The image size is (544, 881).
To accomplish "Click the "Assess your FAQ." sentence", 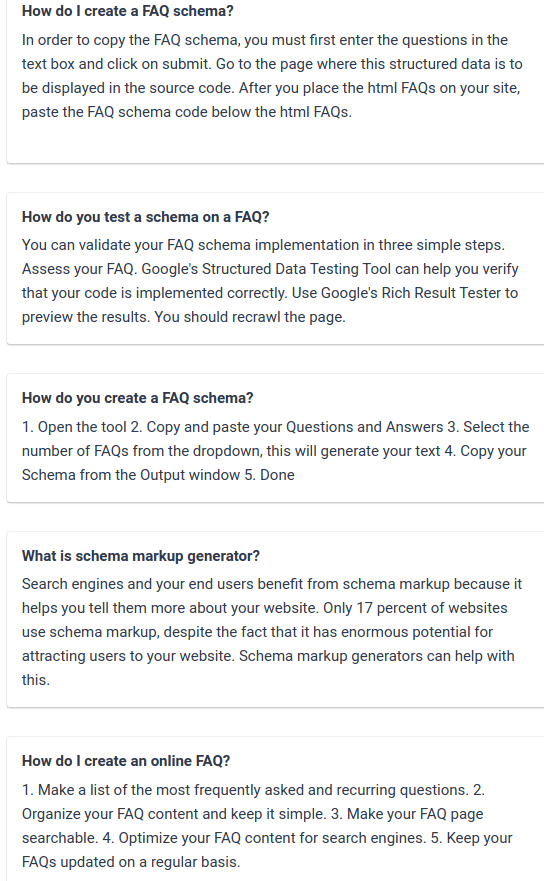I will (79, 269).
